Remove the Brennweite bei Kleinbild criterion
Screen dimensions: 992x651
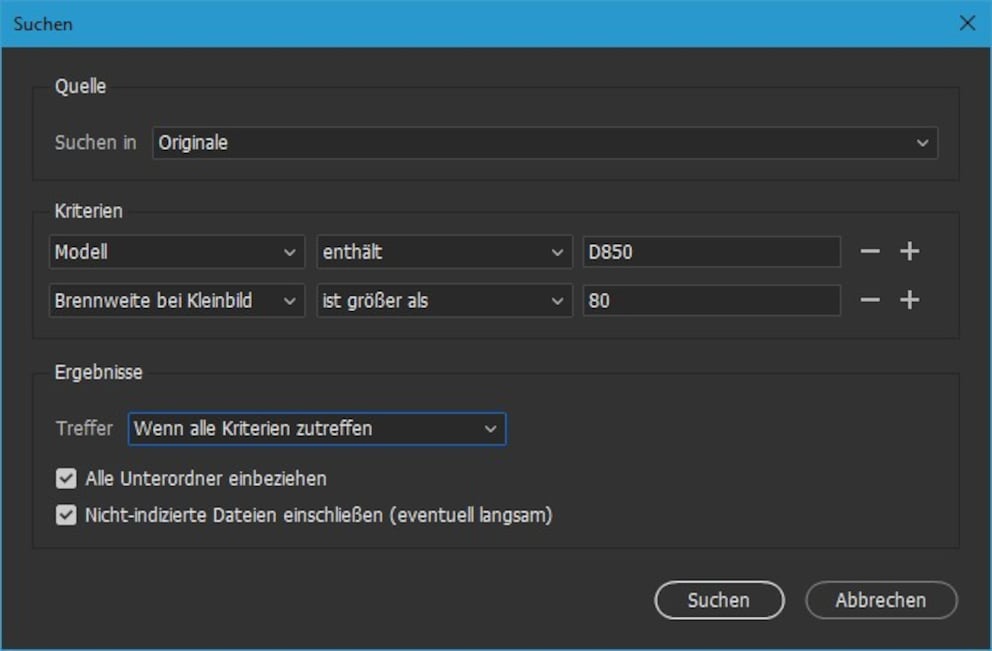(870, 300)
